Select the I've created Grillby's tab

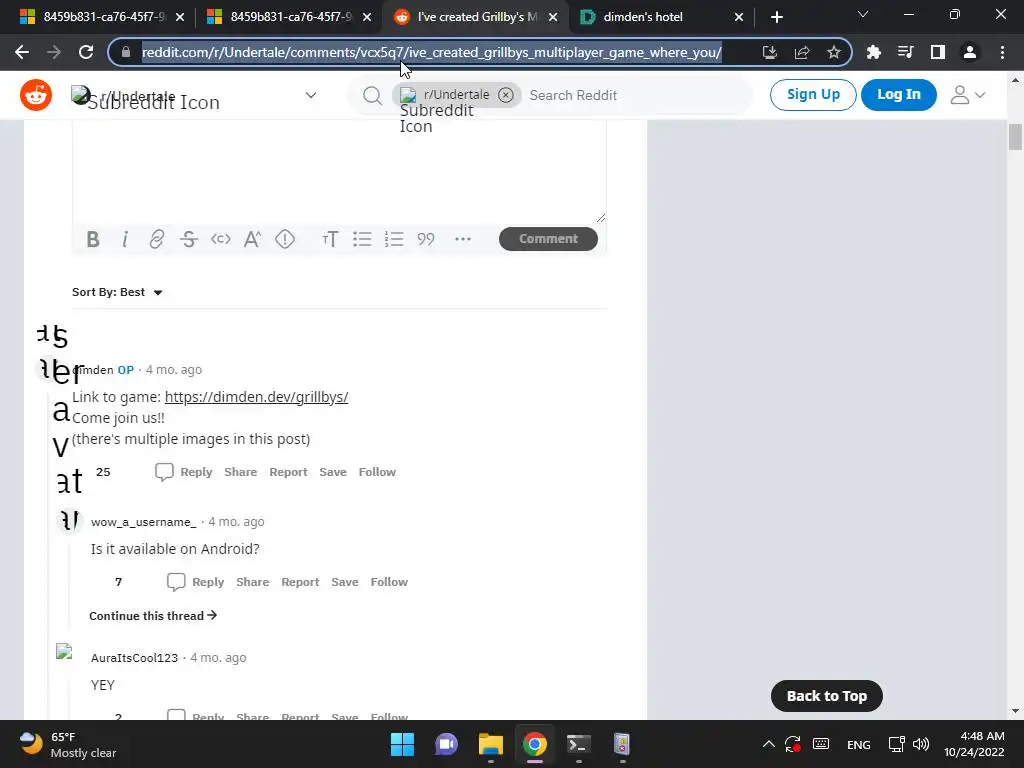coord(475,17)
